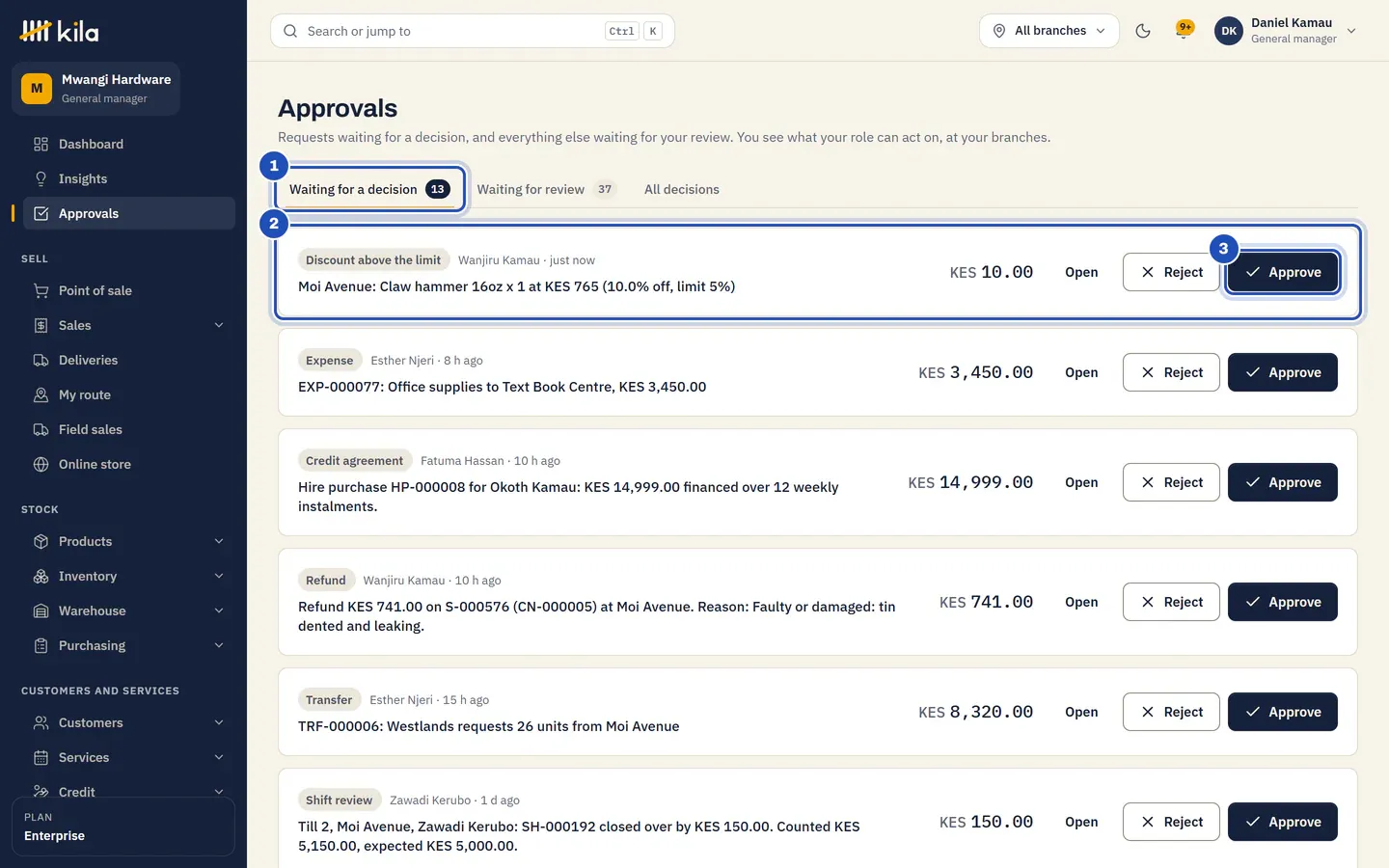Open Deliveries in the sidebar

click(x=123, y=360)
